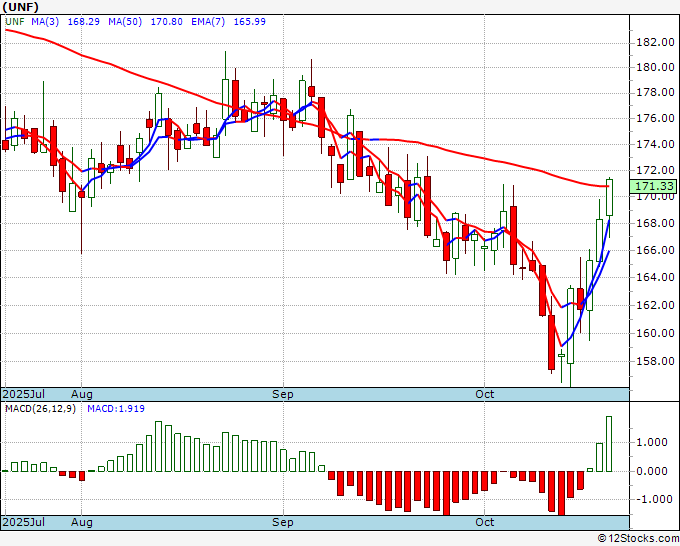Click the -1.000 MACD axis label

(x=652, y=499)
